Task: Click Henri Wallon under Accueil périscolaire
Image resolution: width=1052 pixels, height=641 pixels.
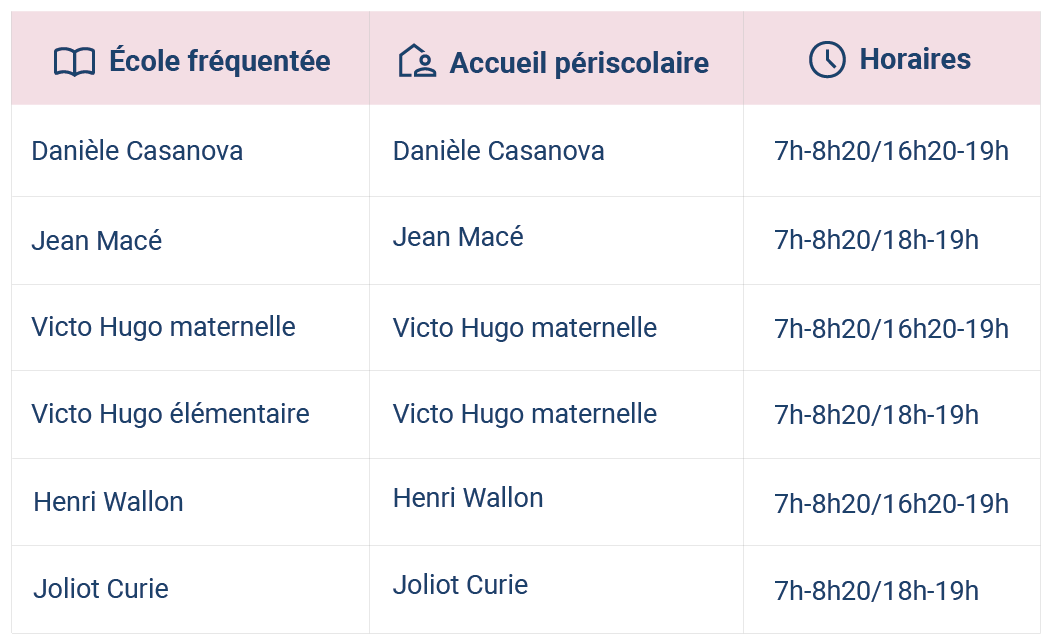Action: pyautogui.click(x=468, y=498)
